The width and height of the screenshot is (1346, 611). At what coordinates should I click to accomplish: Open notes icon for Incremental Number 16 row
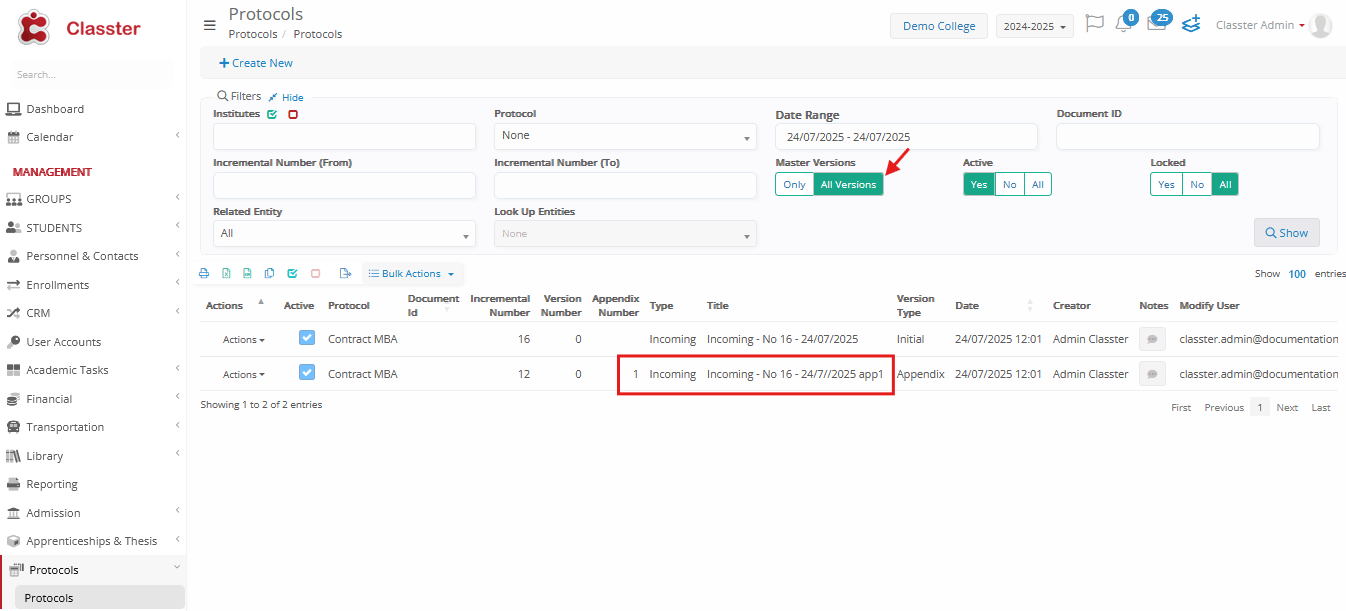1152,339
